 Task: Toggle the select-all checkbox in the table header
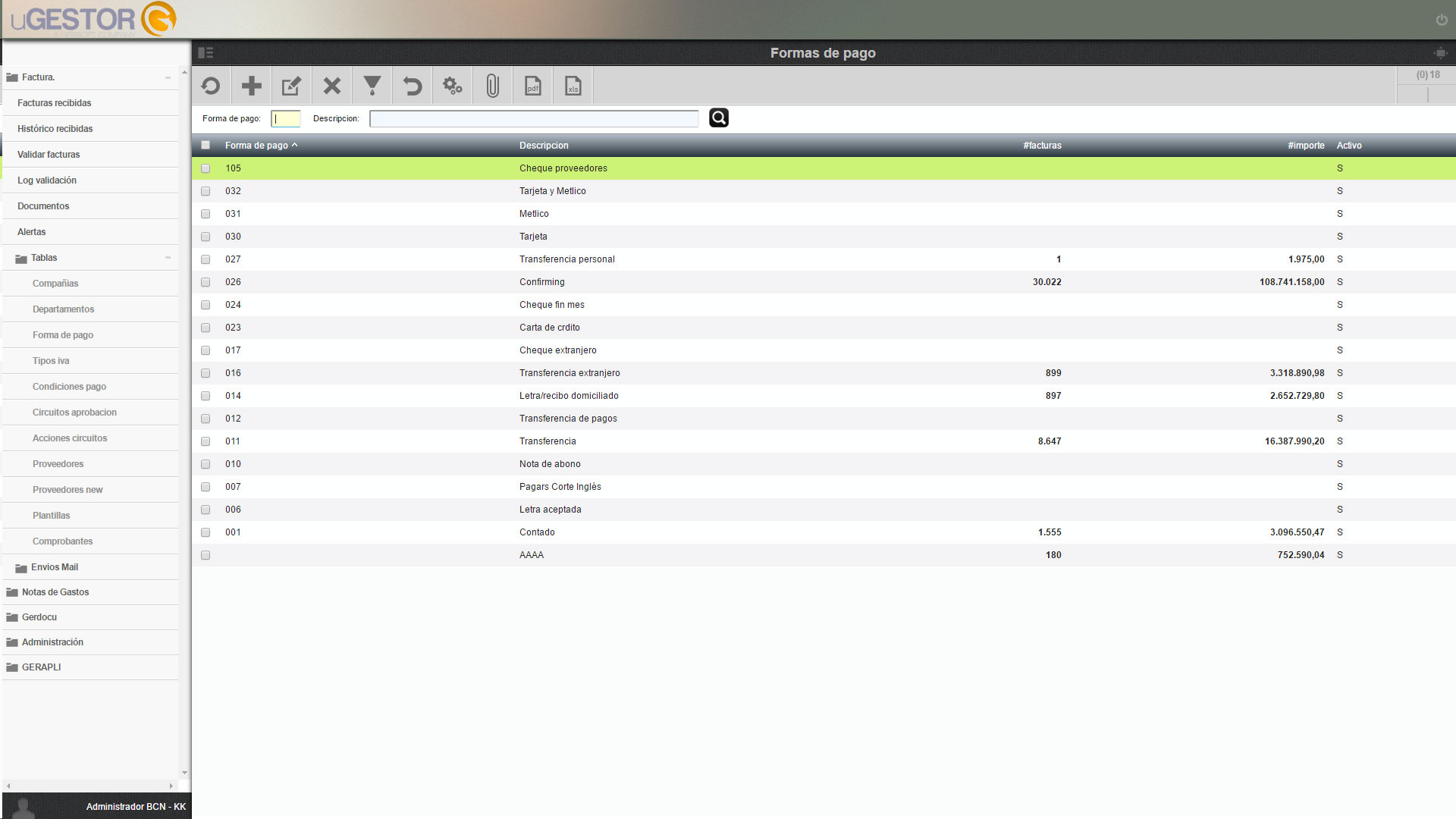tap(206, 145)
